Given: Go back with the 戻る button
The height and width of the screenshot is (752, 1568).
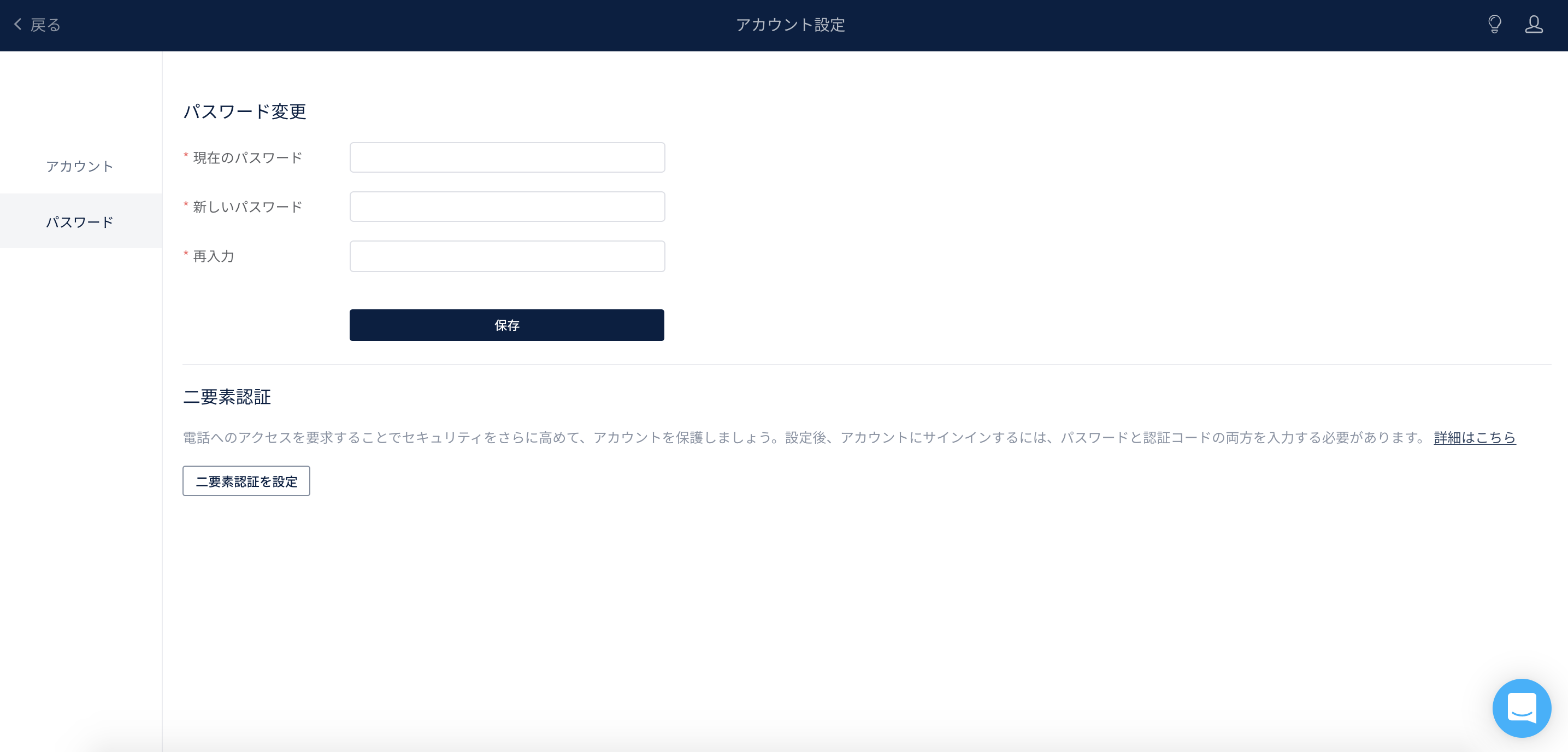Looking at the screenshot, I should point(37,25).
